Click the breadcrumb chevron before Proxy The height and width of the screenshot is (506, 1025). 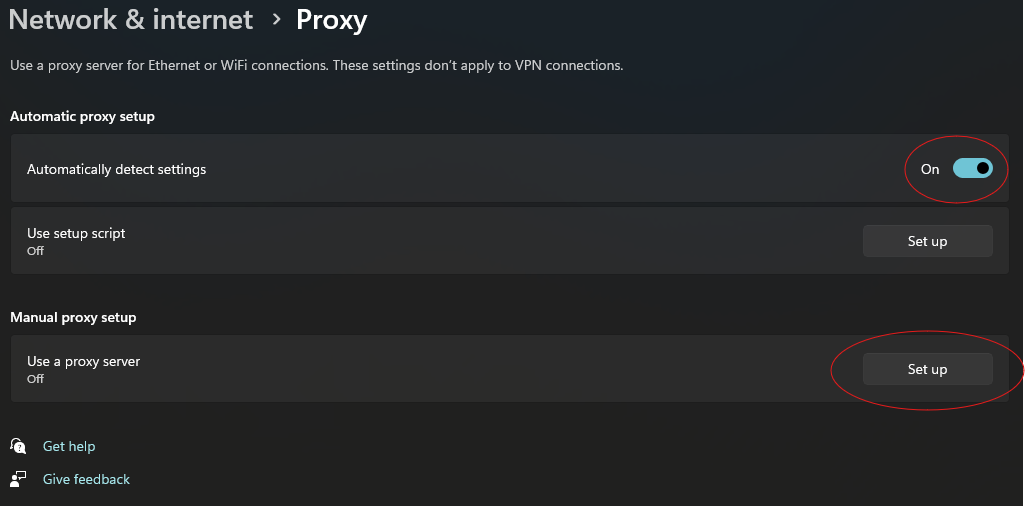276,19
